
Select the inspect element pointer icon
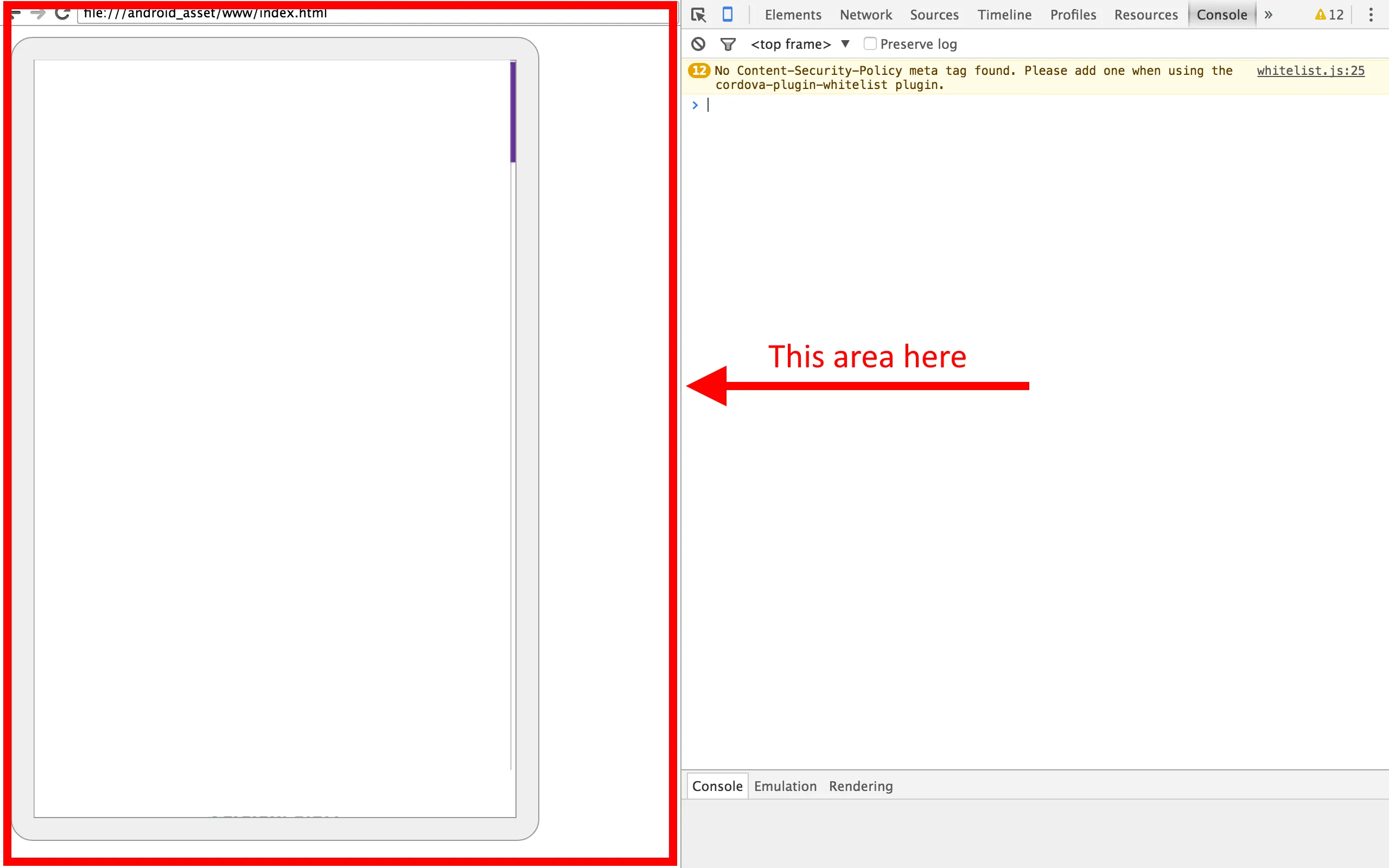pyautogui.click(x=698, y=14)
